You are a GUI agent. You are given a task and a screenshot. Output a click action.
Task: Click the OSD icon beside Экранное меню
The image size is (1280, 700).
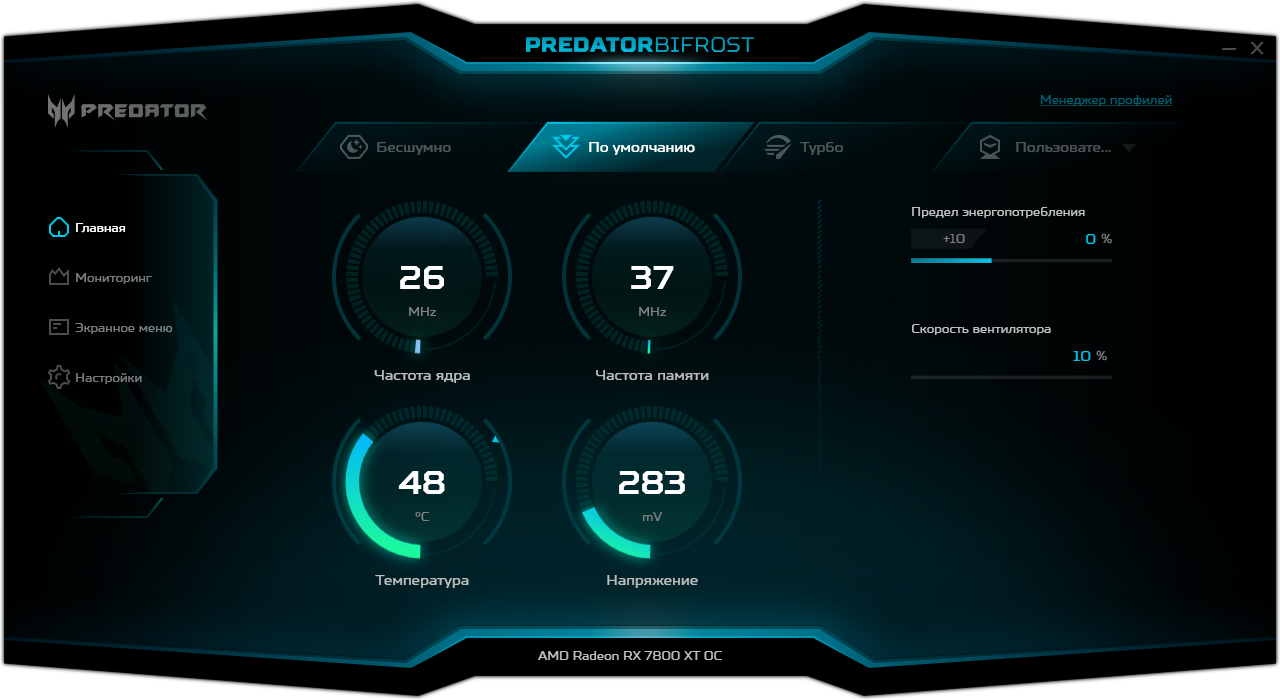tap(59, 327)
